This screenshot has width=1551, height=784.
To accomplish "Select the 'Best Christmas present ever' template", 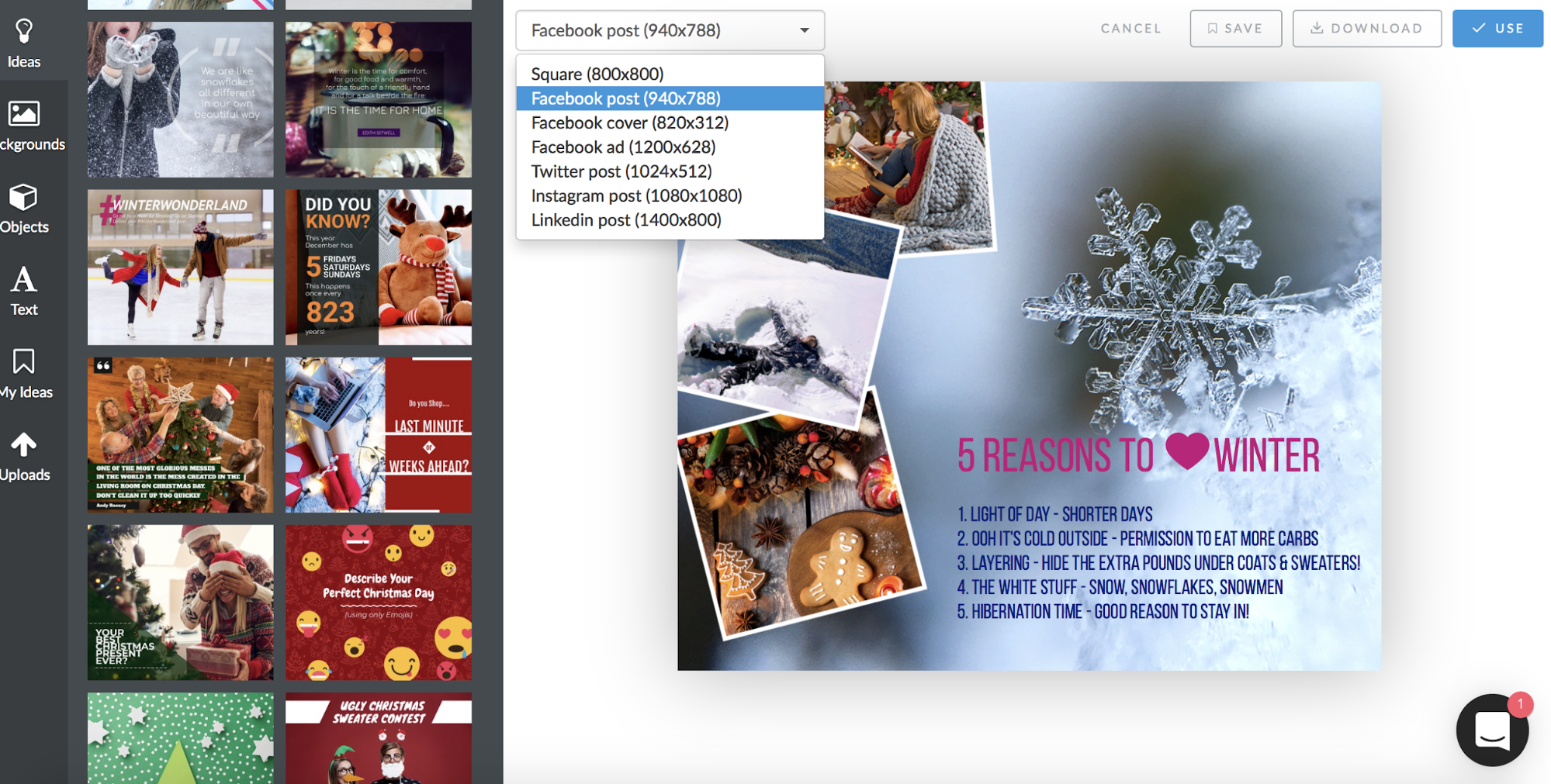I will coord(180,603).
